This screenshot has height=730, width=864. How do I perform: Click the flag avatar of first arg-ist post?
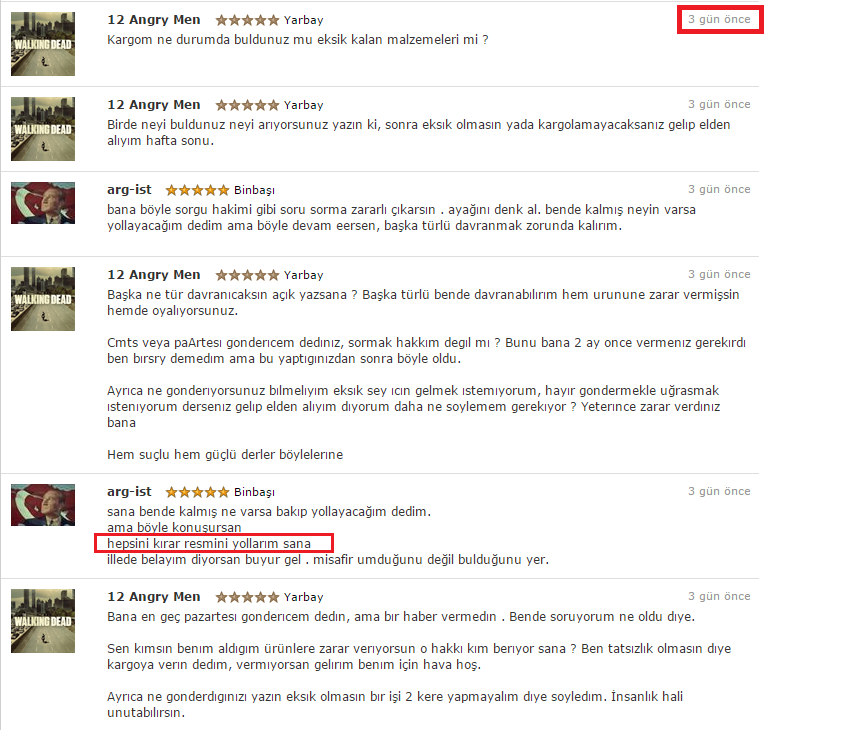pyautogui.click(x=43, y=203)
